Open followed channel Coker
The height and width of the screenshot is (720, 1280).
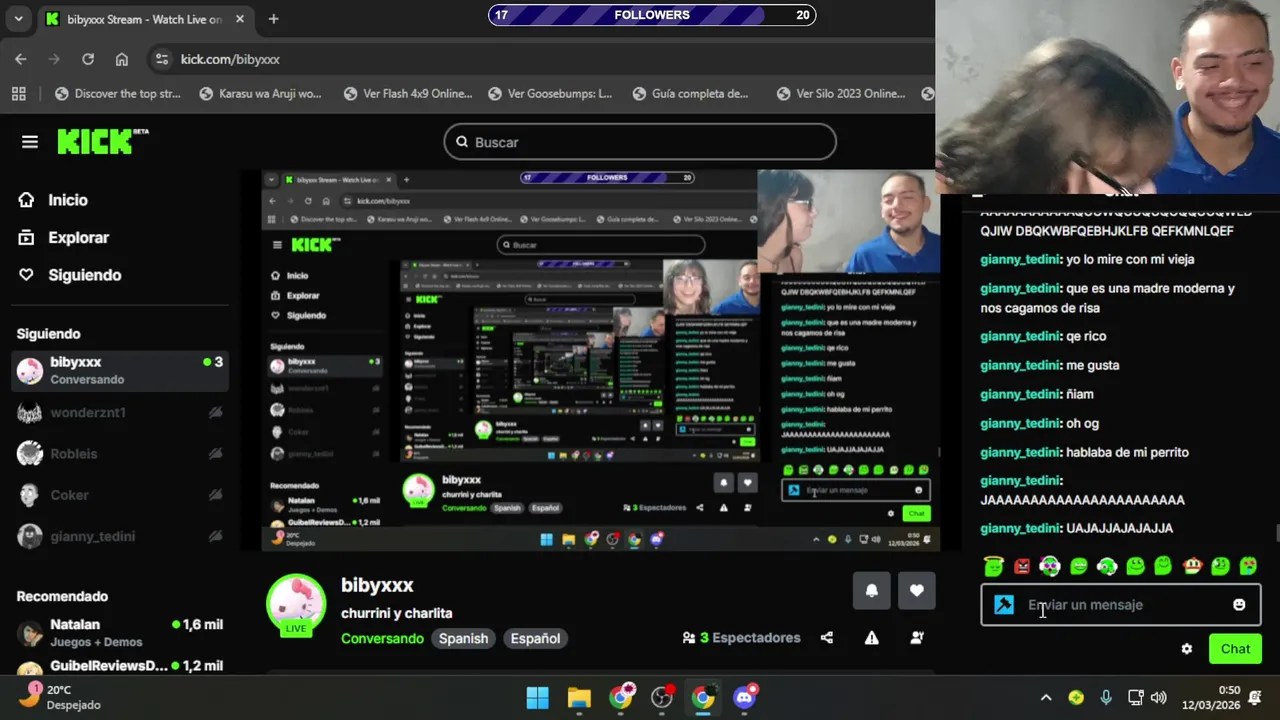tap(120, 495)
